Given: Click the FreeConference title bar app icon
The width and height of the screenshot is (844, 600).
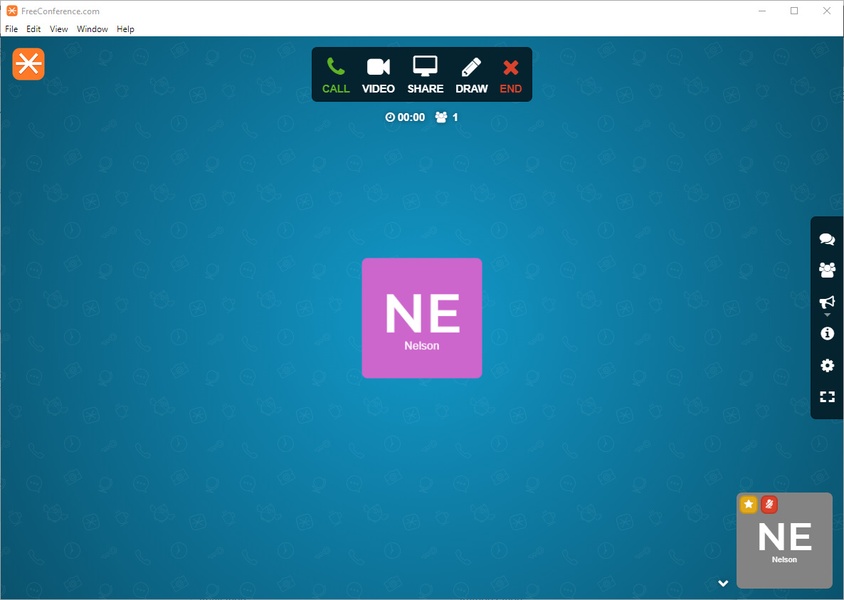Looking at the screenshot, I should point(12,11).
